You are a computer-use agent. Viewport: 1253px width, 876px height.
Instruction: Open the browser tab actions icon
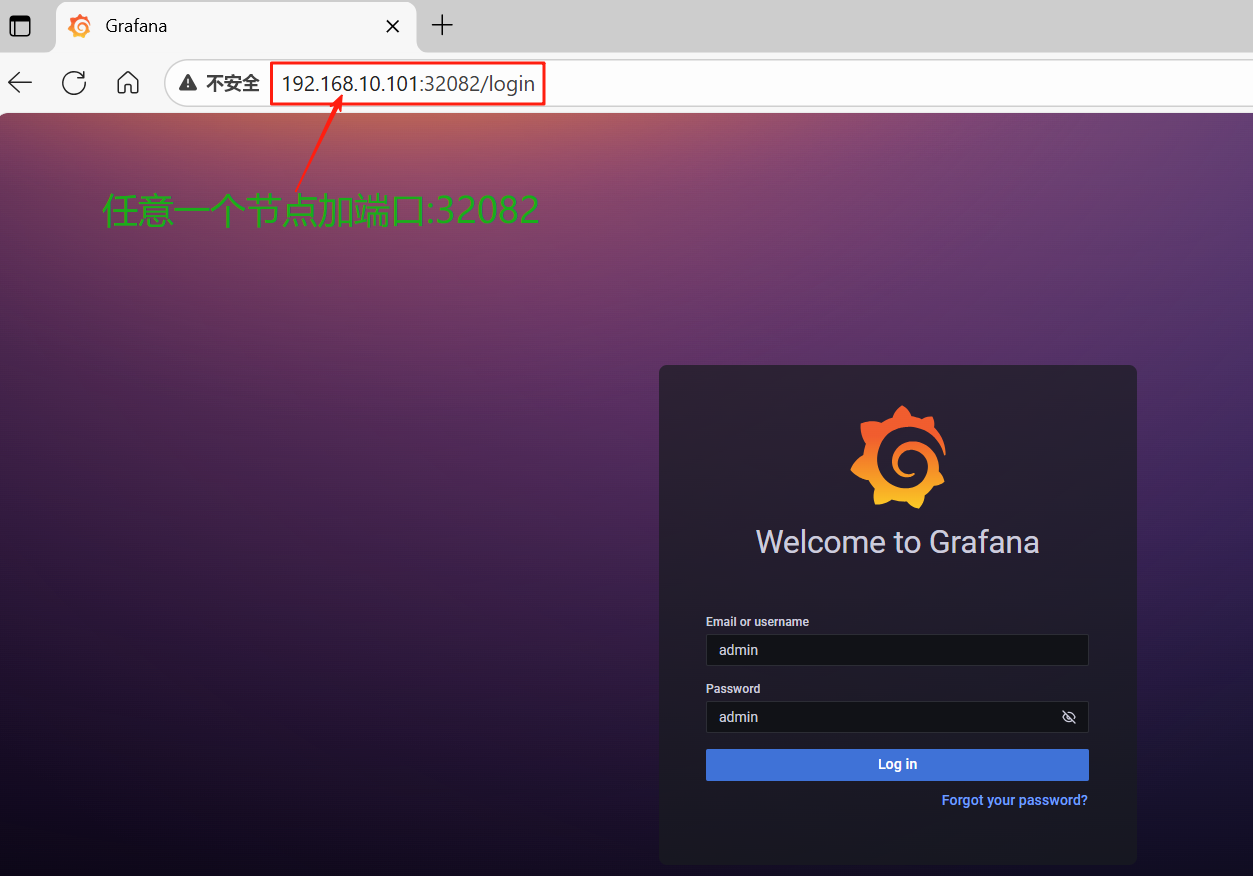[x=20, y=27]
